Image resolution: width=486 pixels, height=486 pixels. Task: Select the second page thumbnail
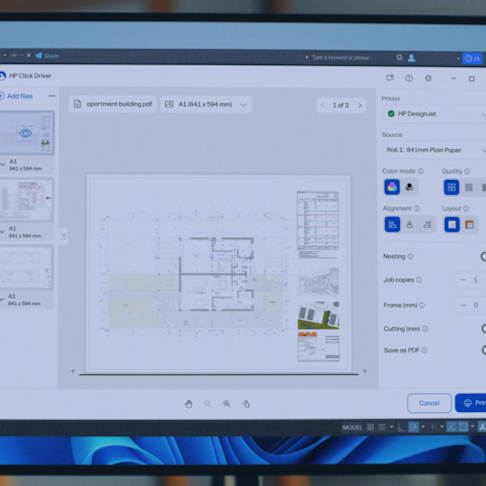(x=27, y=200)
